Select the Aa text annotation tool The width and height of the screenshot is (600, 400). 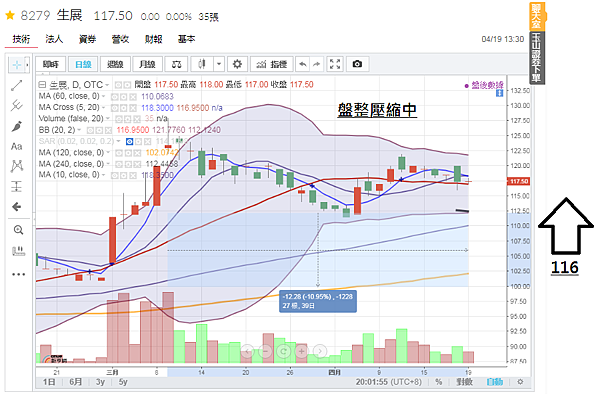pyautogui.click(x=17, y=147)
